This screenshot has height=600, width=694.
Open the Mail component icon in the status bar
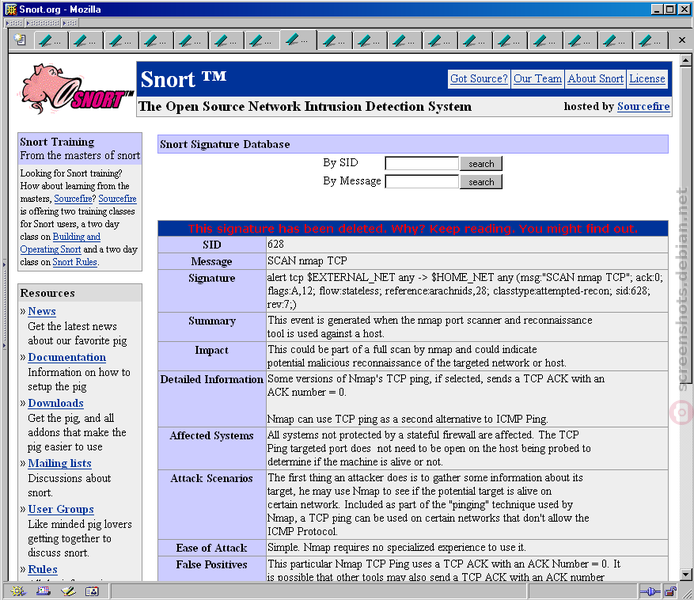point(43,591)
